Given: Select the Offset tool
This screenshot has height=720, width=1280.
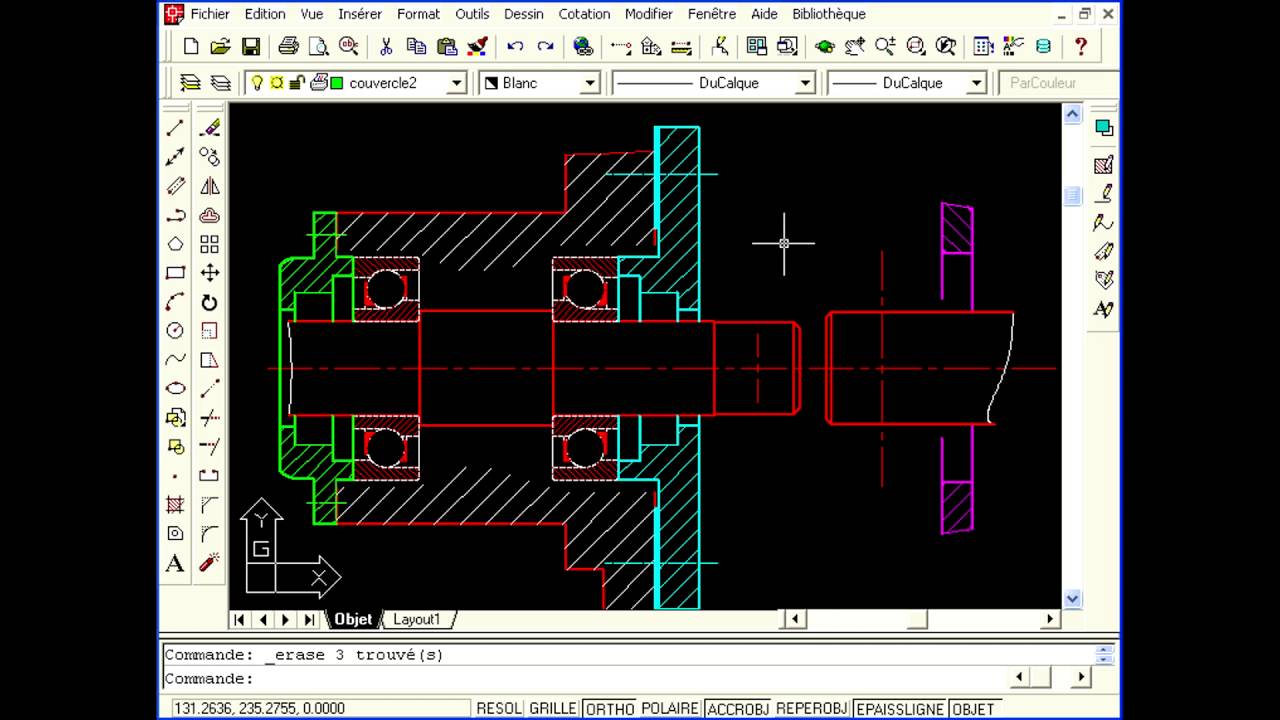Looking at the screenshot, I should pos(209,215).
